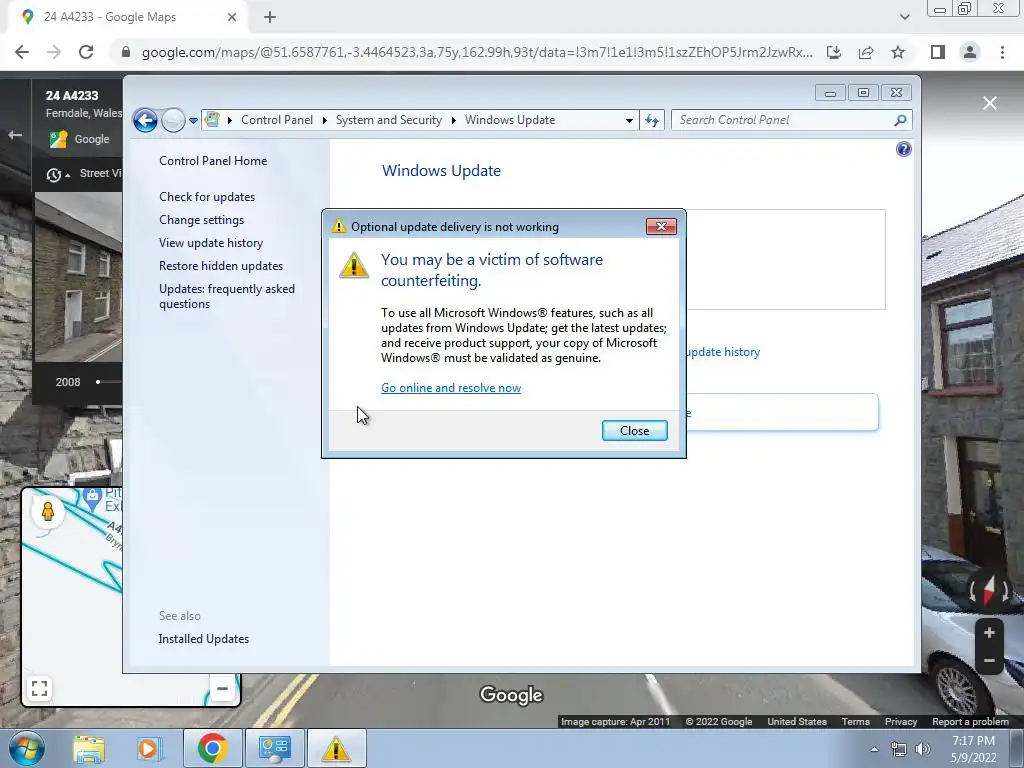Click the 2008 timeline slider dot
The height and width of the screenshot is (768, 1024).
[x=98, y=382]
